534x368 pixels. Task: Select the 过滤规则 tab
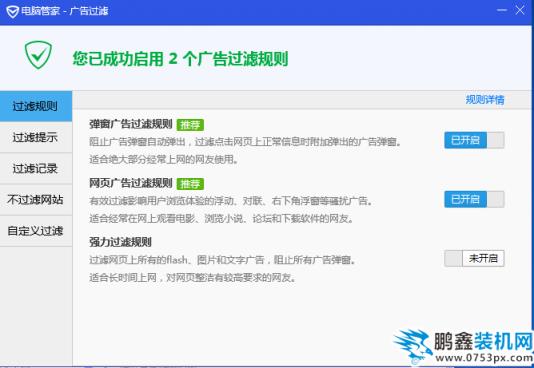point(36,106)
